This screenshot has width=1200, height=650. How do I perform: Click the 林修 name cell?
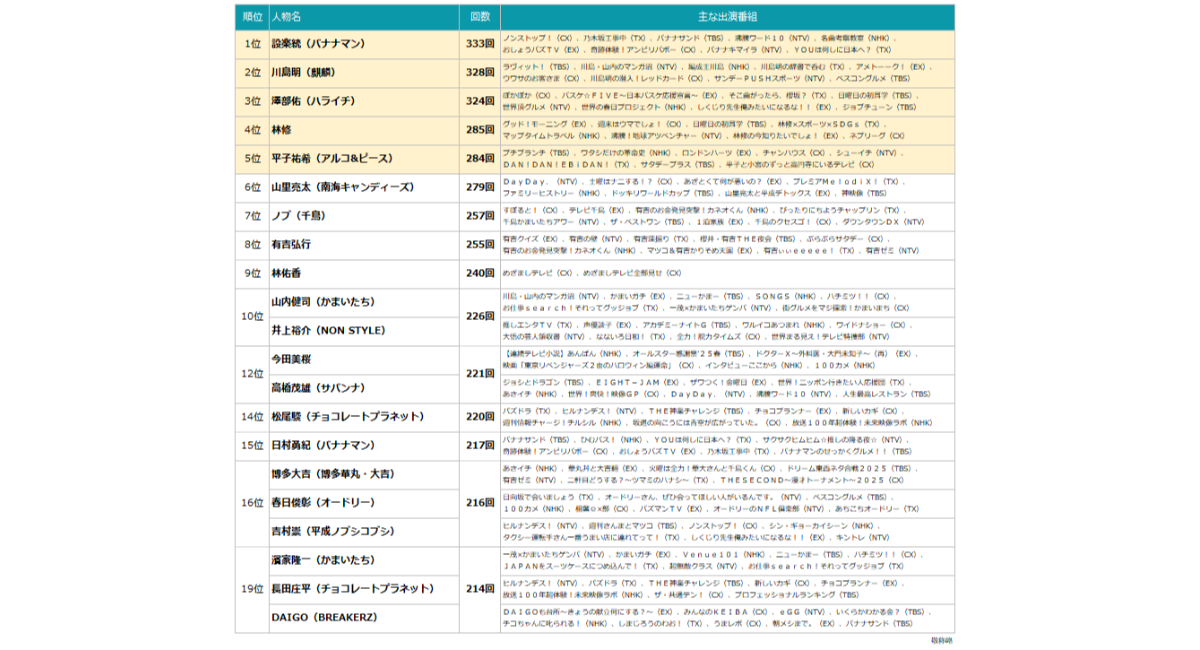pos(281,130)
